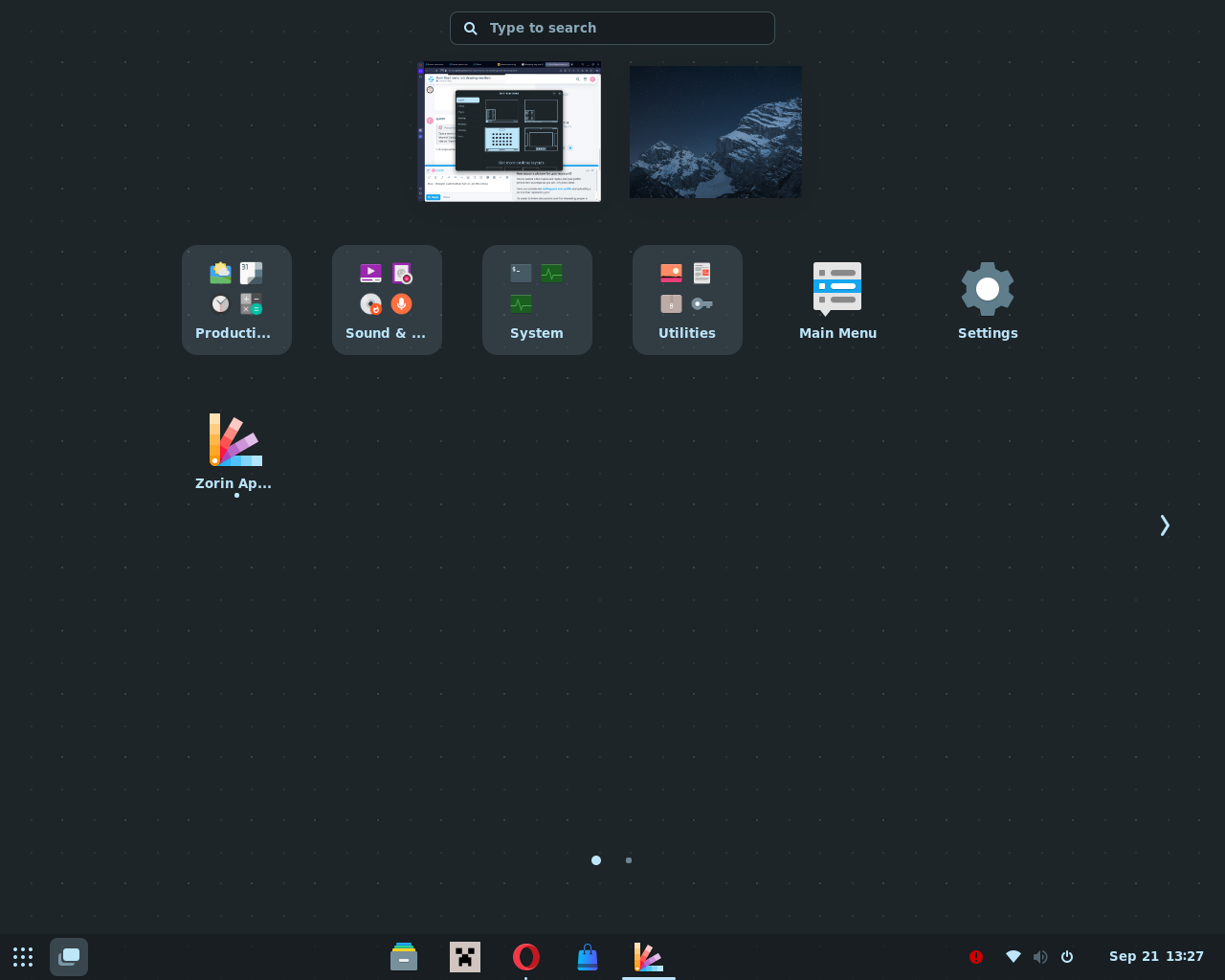Viewport: 1225px width, 980px height.
Task: Open the Minecraft launcher in the taskbar
Action: point(465,957)
